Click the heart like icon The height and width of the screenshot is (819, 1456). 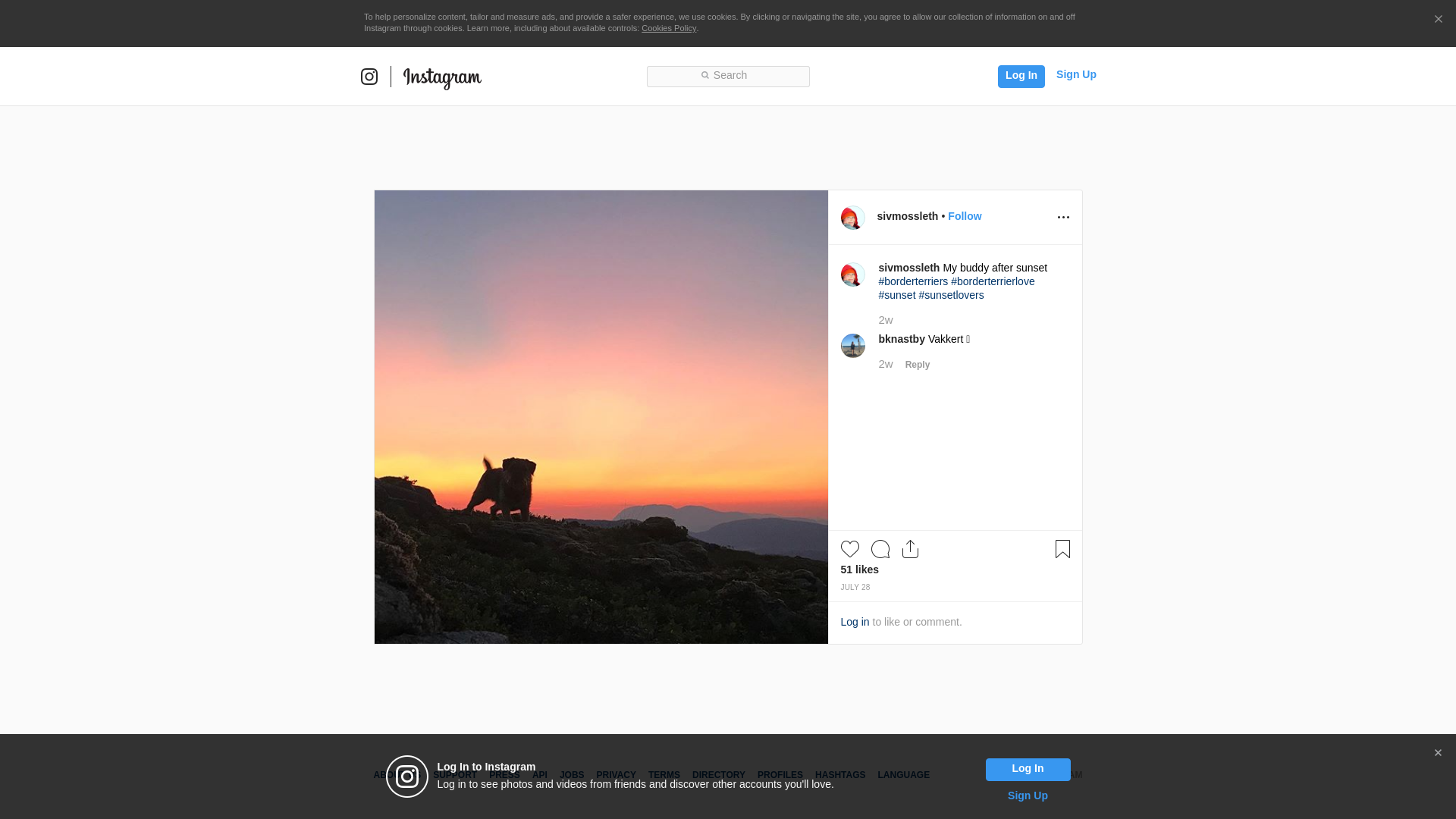(x=849, y=549)
